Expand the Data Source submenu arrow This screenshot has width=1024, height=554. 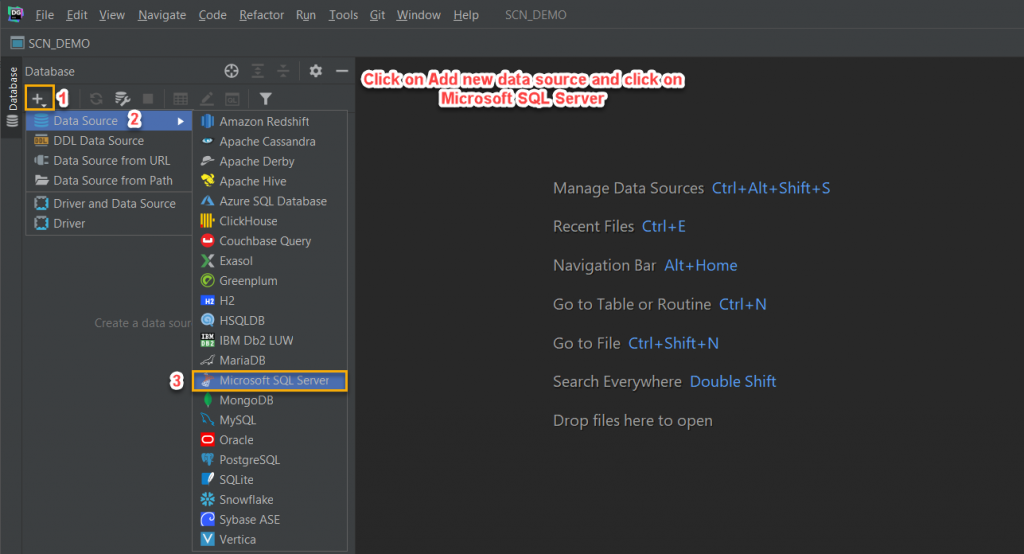coord(180,121)
